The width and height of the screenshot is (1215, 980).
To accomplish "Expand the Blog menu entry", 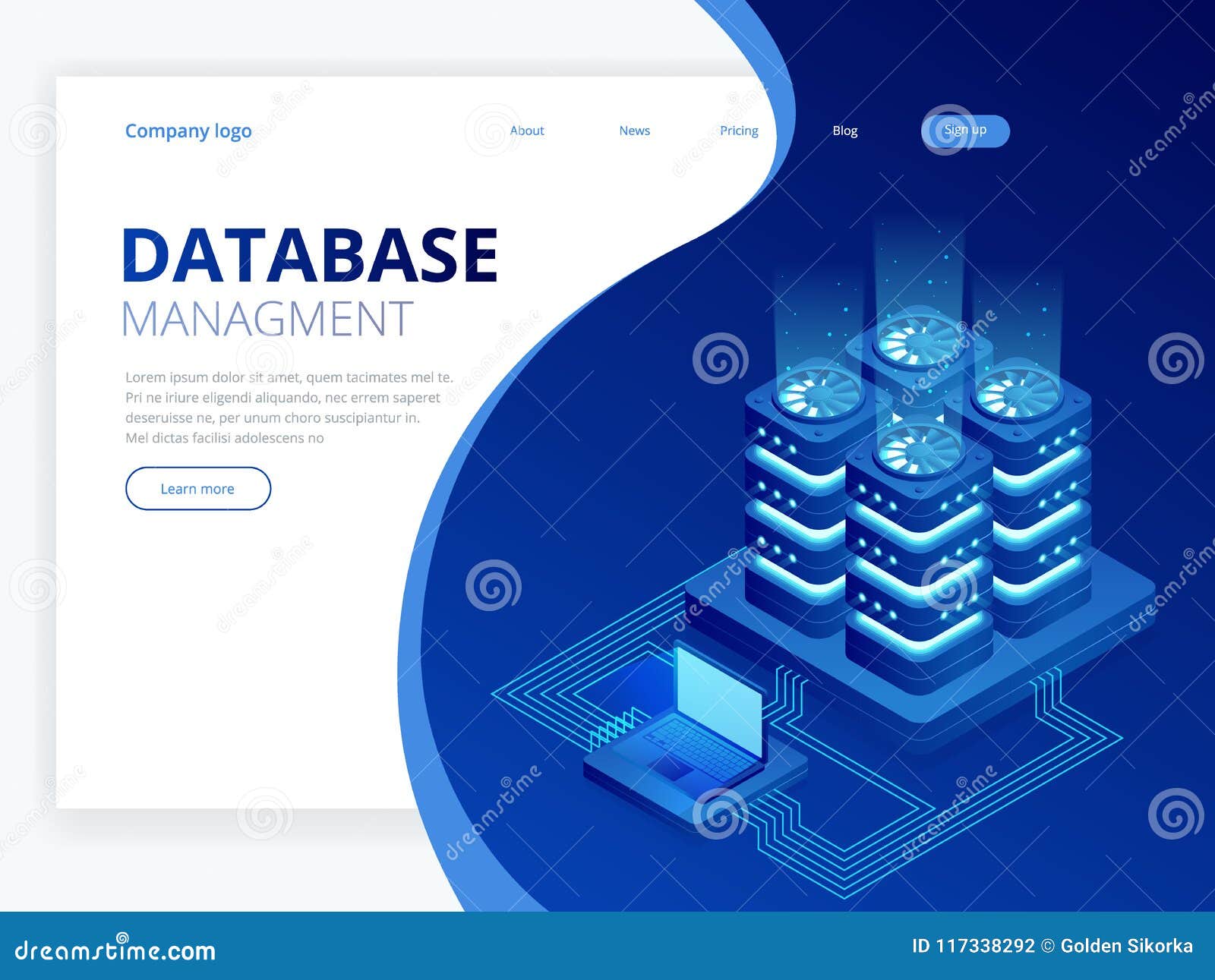I will click(844, 130).
